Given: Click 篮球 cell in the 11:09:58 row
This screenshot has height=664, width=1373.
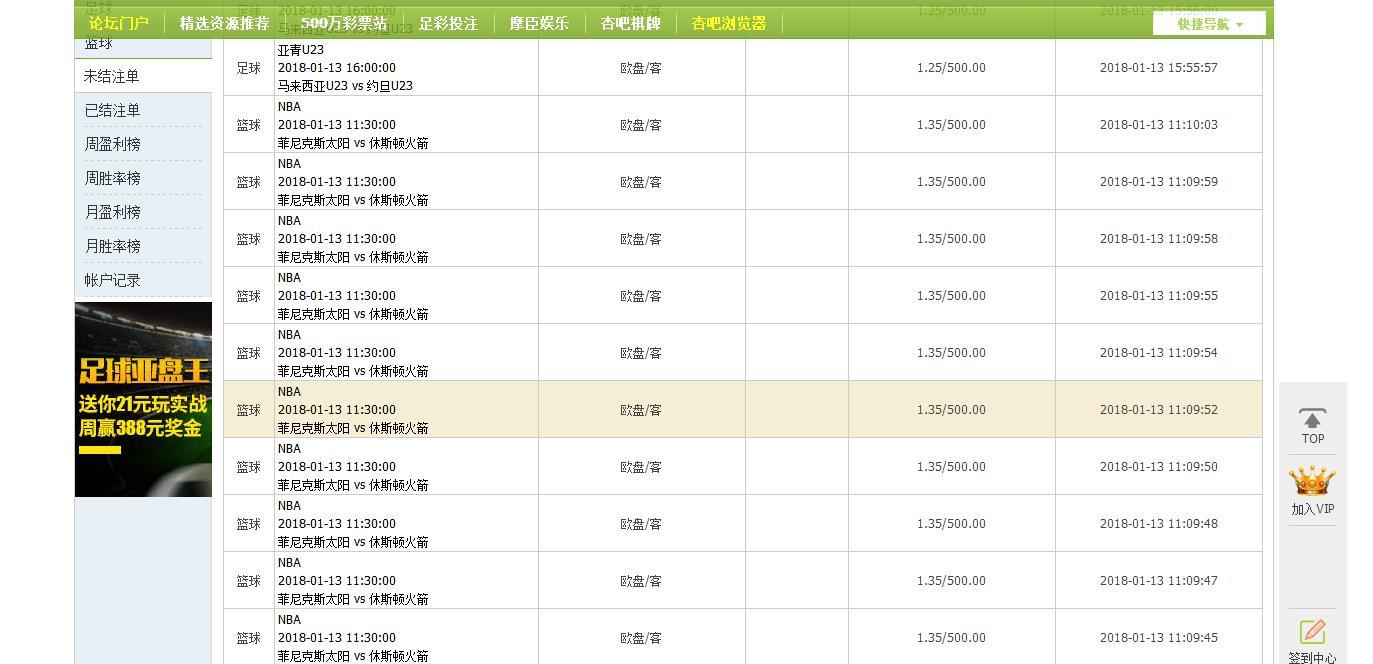Looking at the screenshot, I should coord(248,239).
